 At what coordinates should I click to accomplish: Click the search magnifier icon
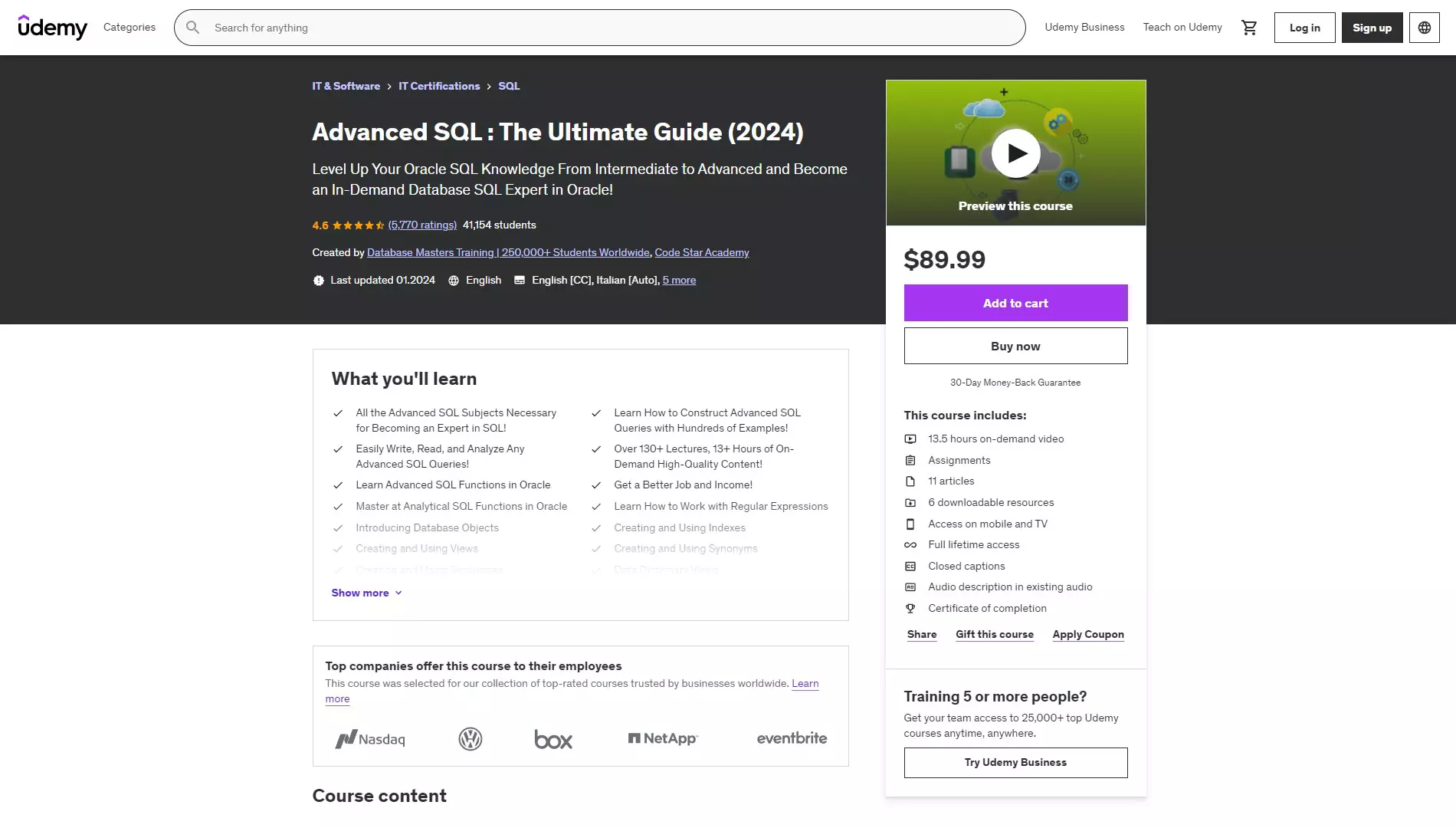[193, 28]
